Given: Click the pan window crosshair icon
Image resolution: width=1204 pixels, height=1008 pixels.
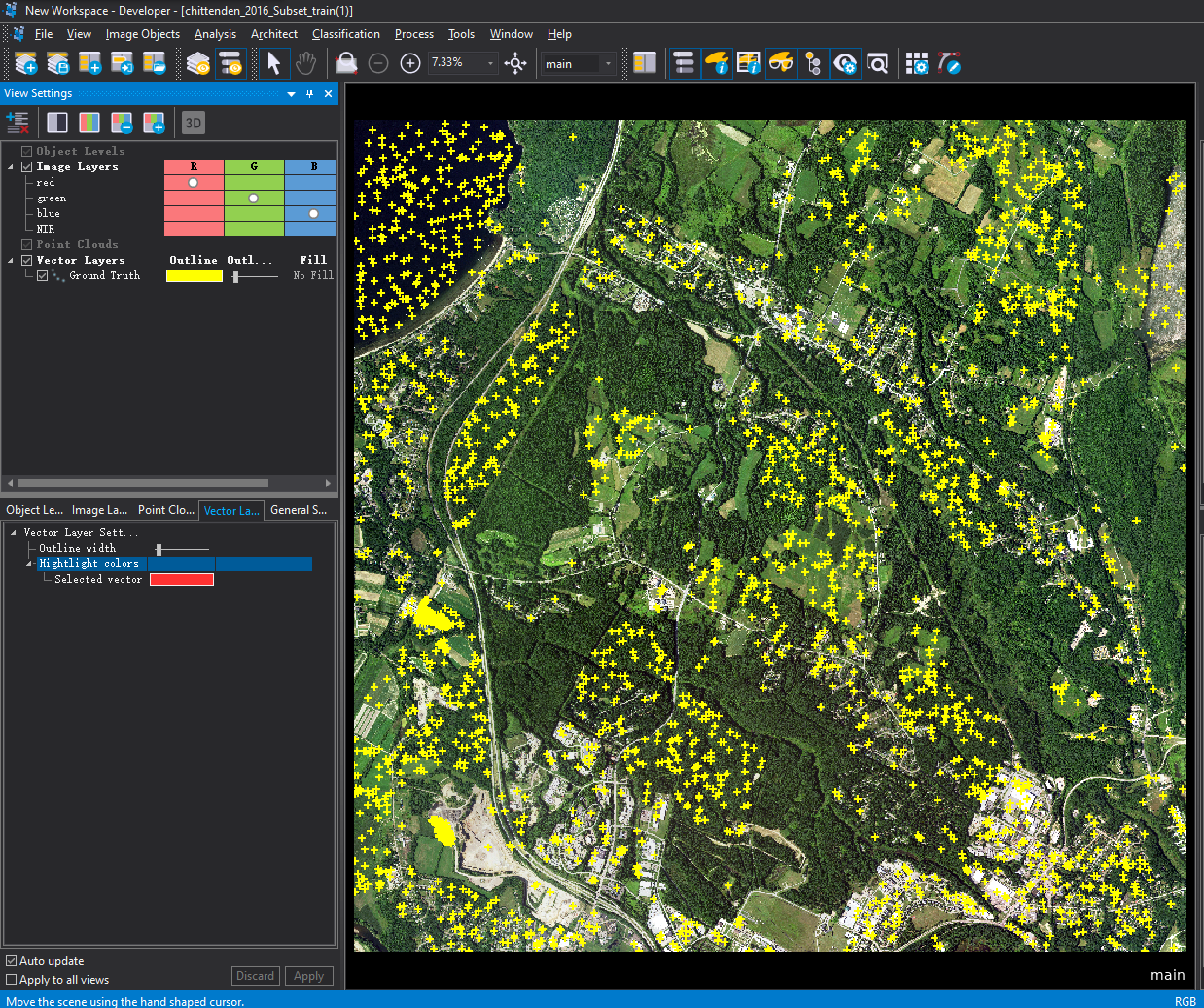Looking at the screenshot, I should point(516,63).
